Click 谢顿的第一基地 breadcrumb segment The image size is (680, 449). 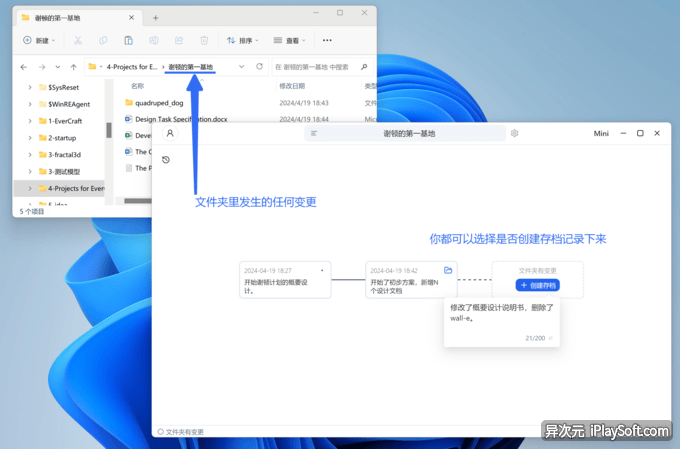(190, 67)
